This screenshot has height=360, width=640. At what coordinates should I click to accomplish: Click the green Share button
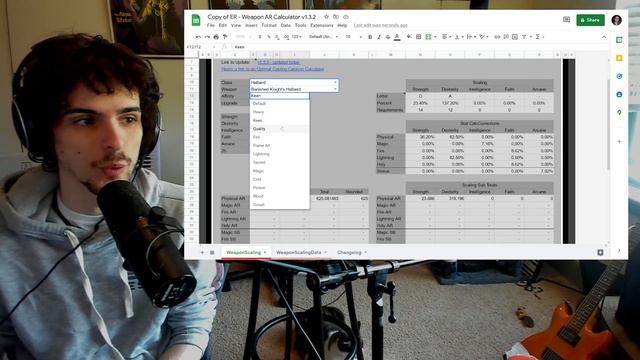(x=590, y=20)
